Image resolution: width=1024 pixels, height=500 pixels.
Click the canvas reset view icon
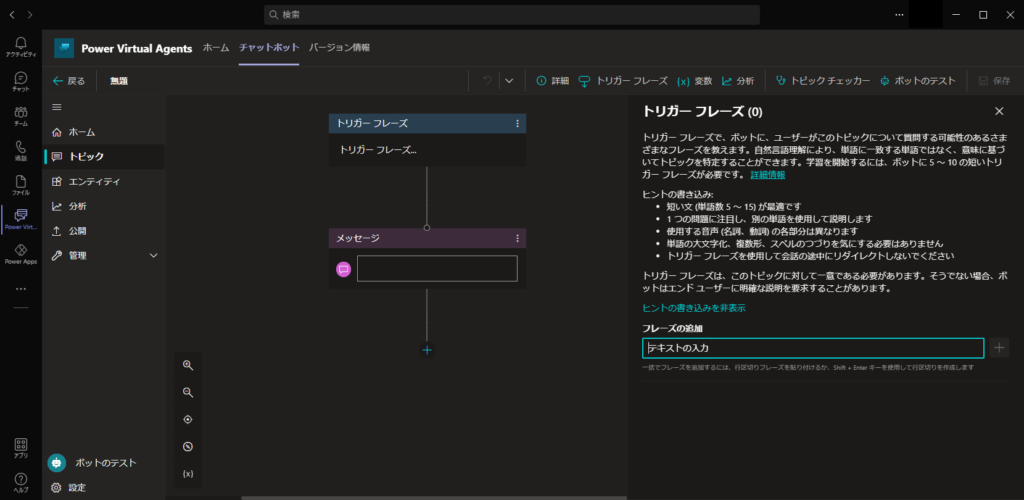[x=188, y=447]
